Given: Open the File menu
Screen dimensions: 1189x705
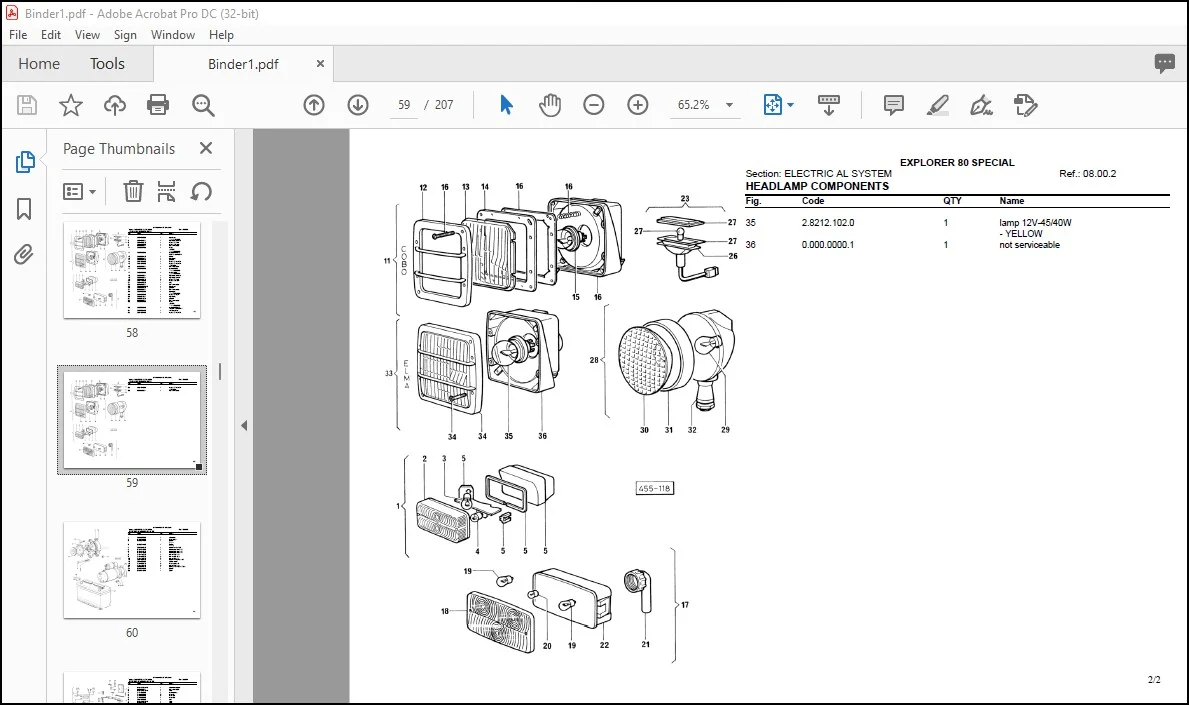Looking at the screenshot, I should (x=17, y=35).
